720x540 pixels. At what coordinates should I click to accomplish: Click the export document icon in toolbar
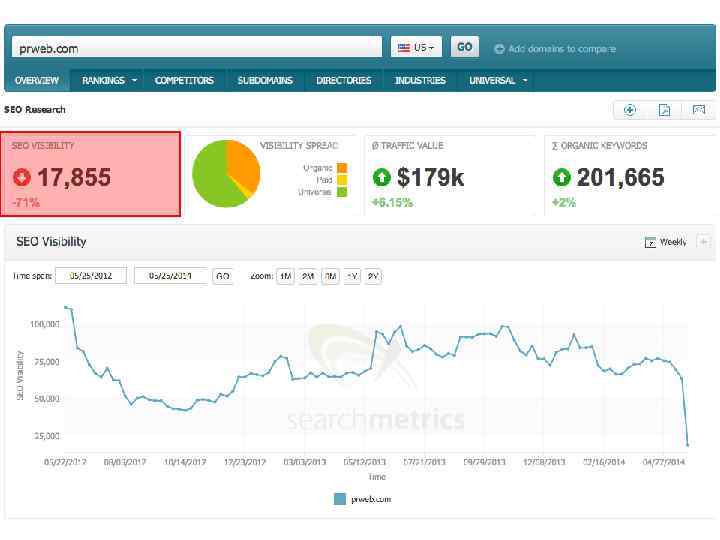[x=664, y=110]
